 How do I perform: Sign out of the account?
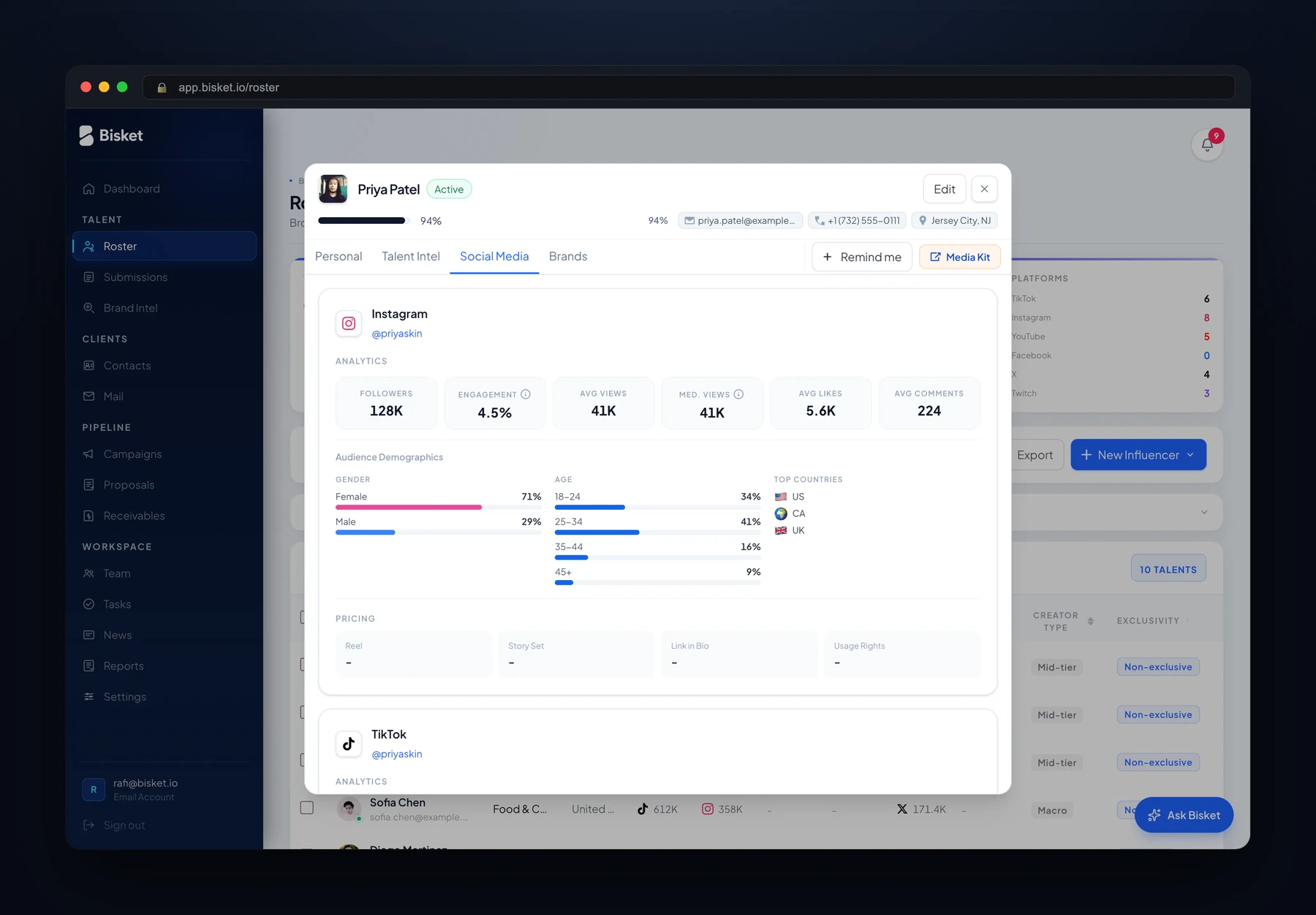(114, 825)
